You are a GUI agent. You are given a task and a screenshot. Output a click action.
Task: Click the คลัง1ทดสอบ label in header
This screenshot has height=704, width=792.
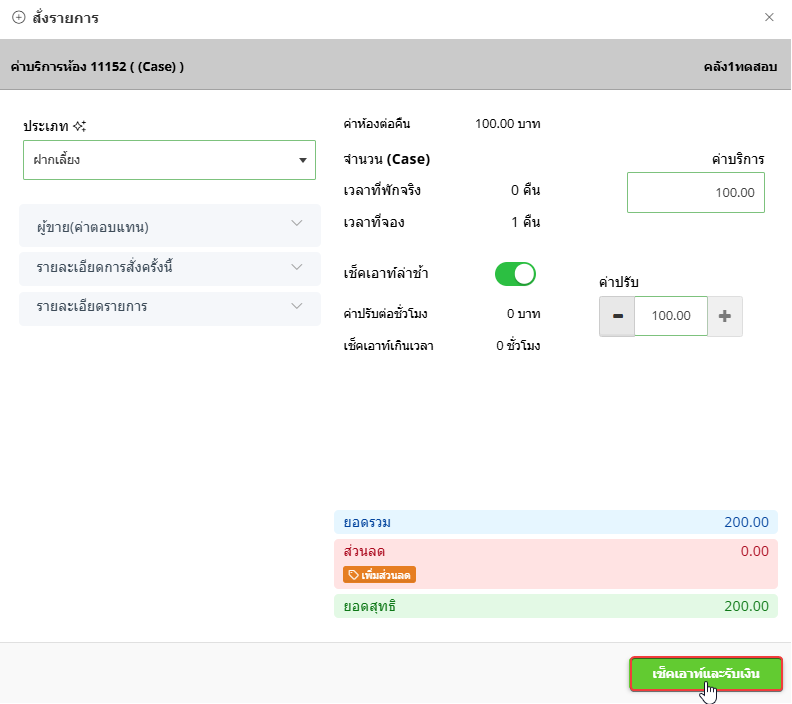(740, 67)
